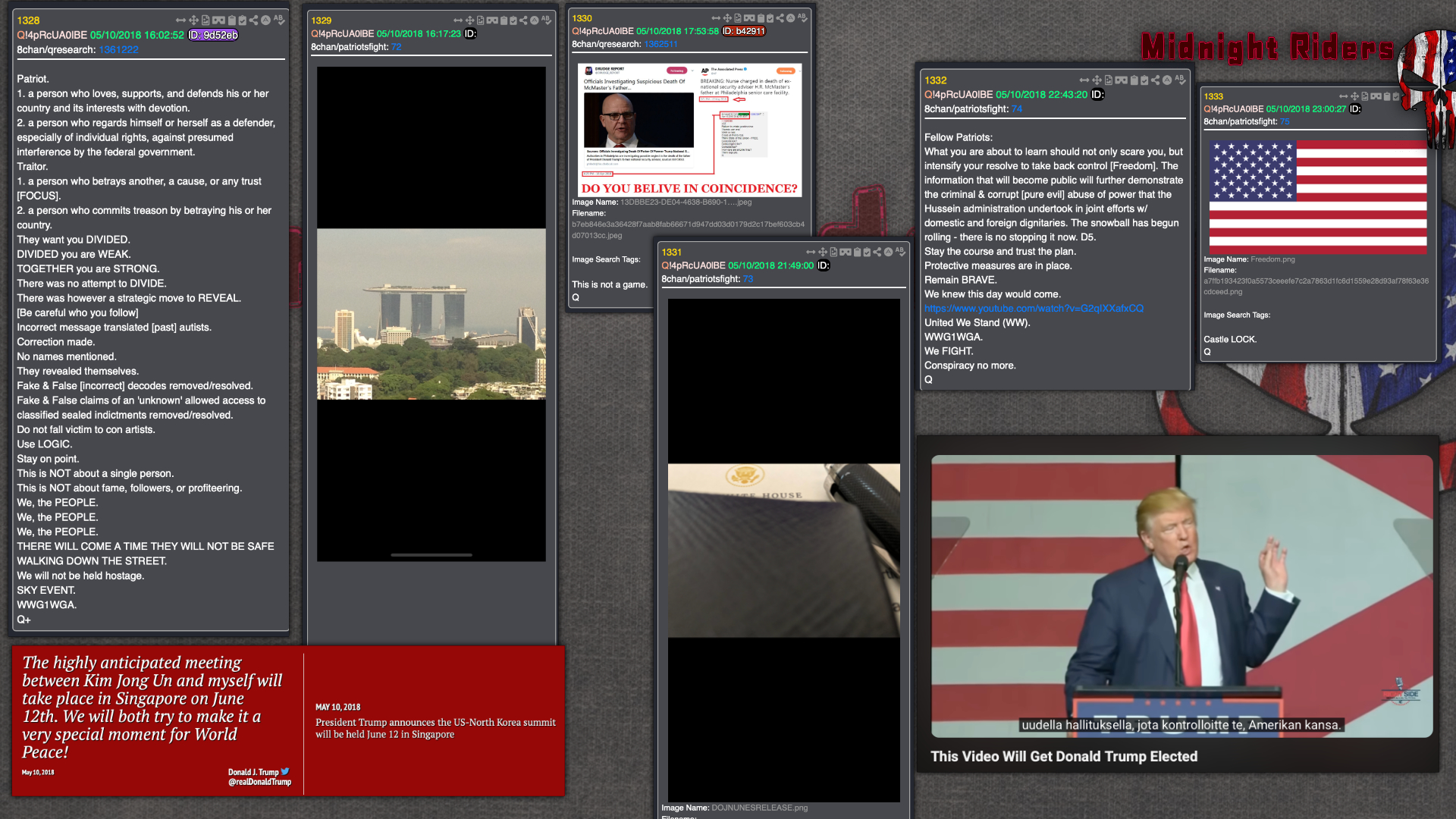Click the image file icon on post 1332
1456x819 pixels.
tap(1109, 80)
